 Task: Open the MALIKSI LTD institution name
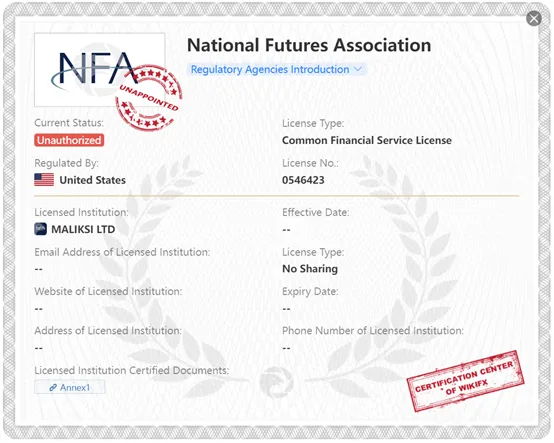pyautogui.click(x=83, y=229)
